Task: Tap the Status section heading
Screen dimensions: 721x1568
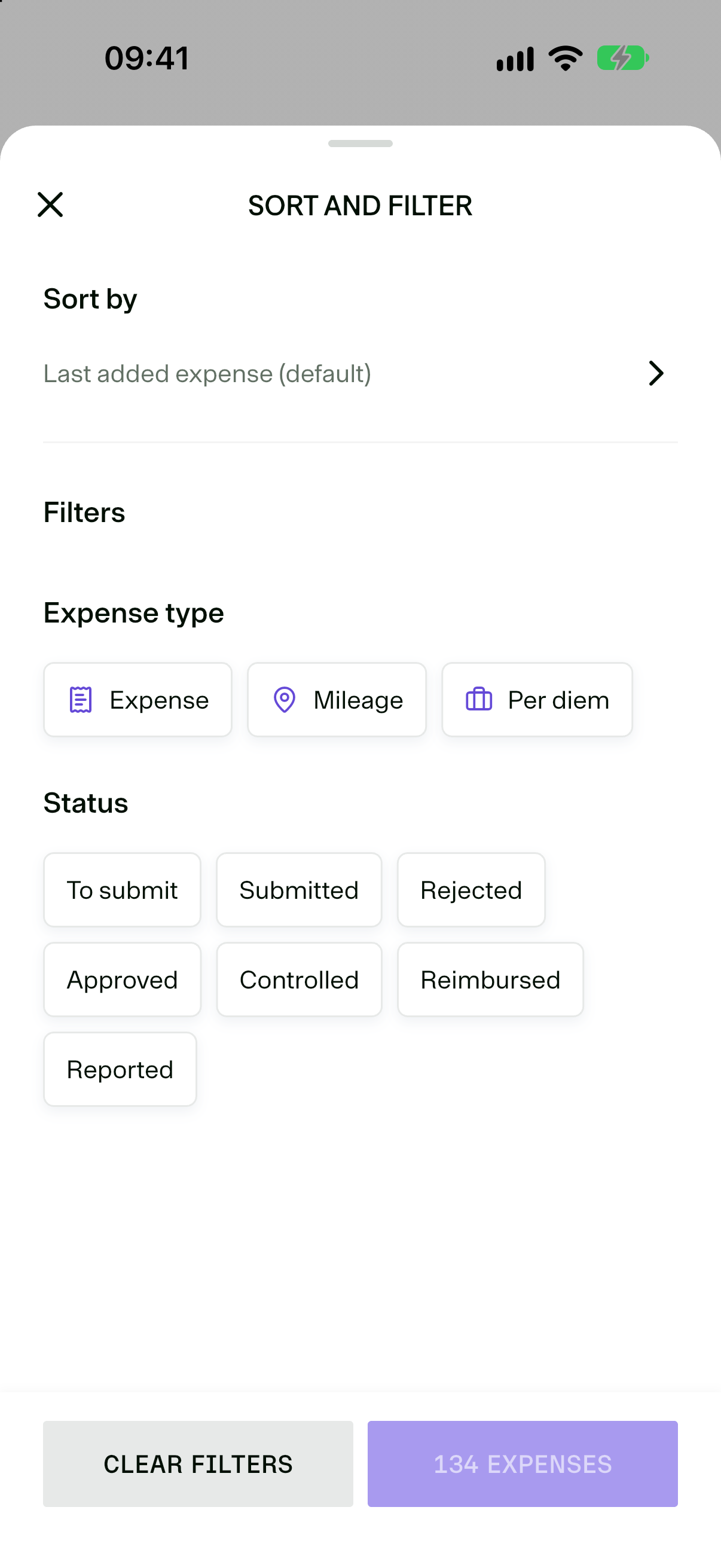Action: pyautogui.click(x=85, y=803)
